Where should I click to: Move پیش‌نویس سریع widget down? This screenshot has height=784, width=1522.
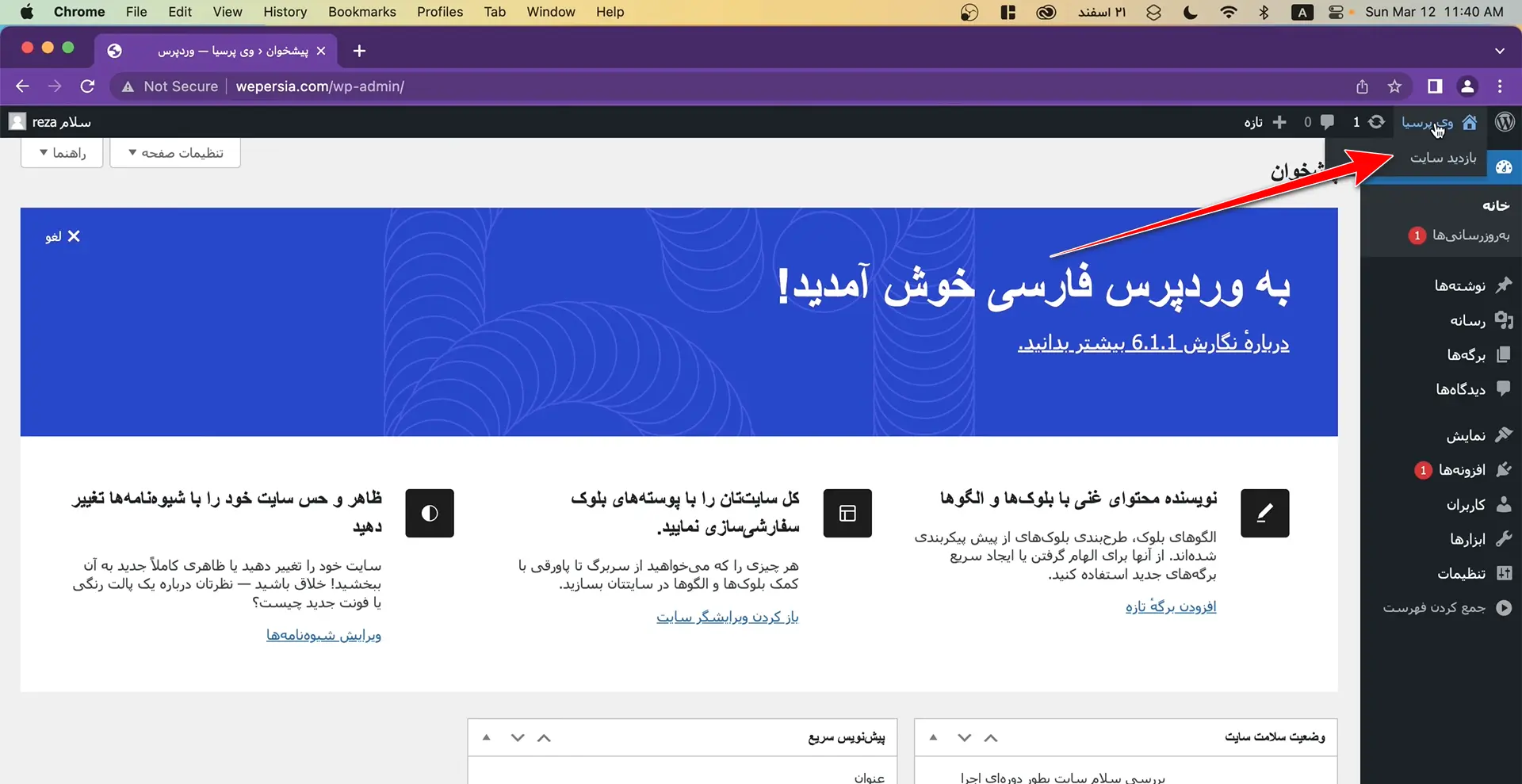(x=518, y=738)
